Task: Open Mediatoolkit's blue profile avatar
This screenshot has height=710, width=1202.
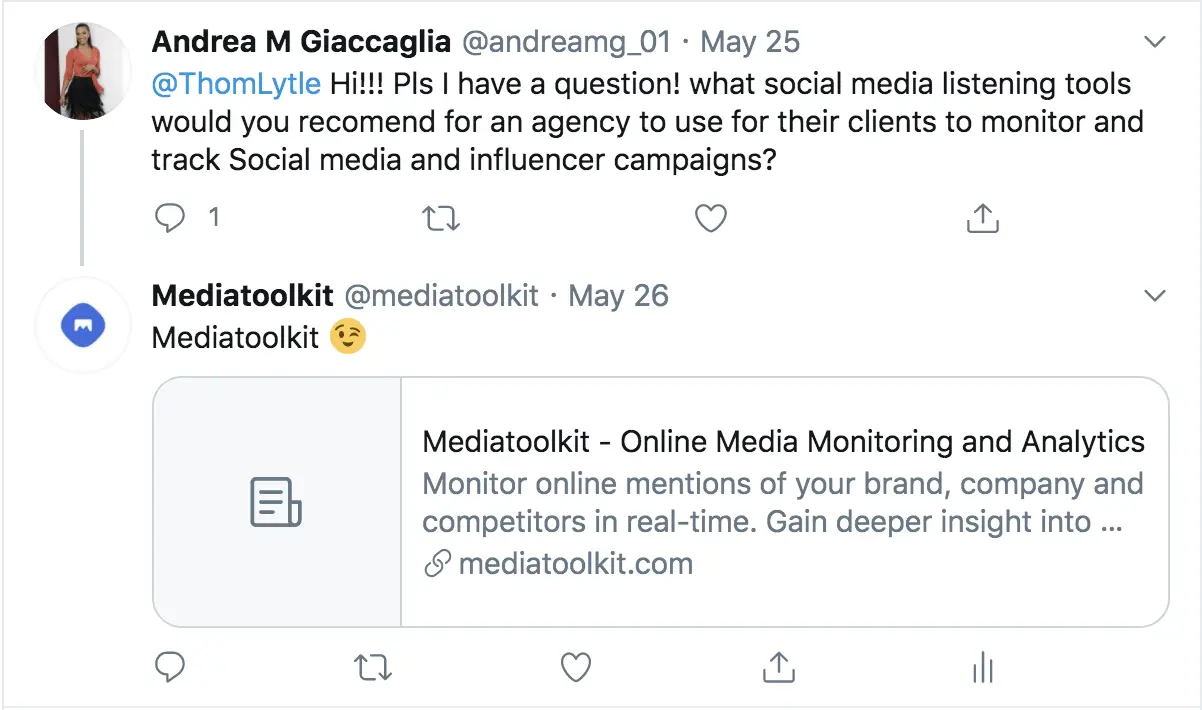Action: [x=83, y=326]
